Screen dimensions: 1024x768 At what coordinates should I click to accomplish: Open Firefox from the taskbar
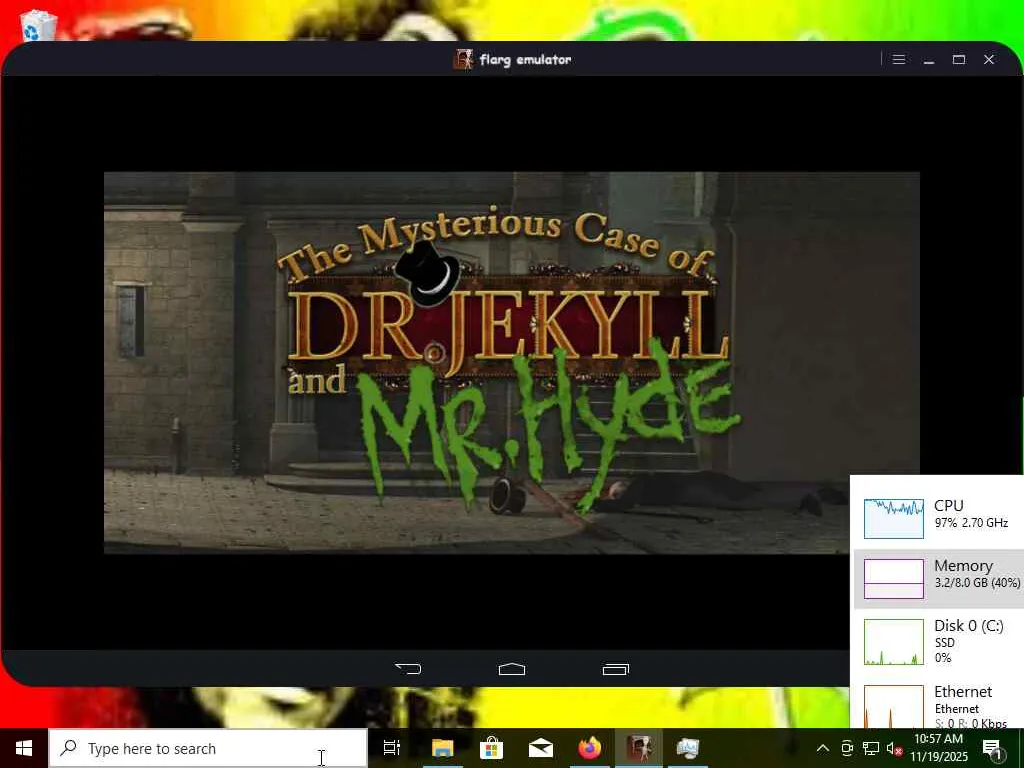pos(590,748)
